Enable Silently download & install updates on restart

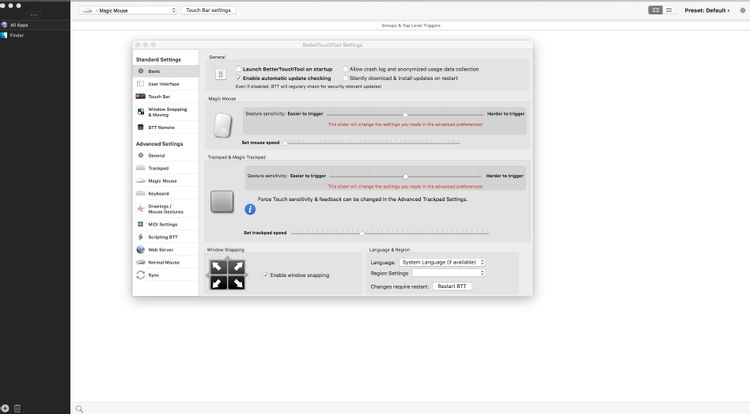(345, 78)
